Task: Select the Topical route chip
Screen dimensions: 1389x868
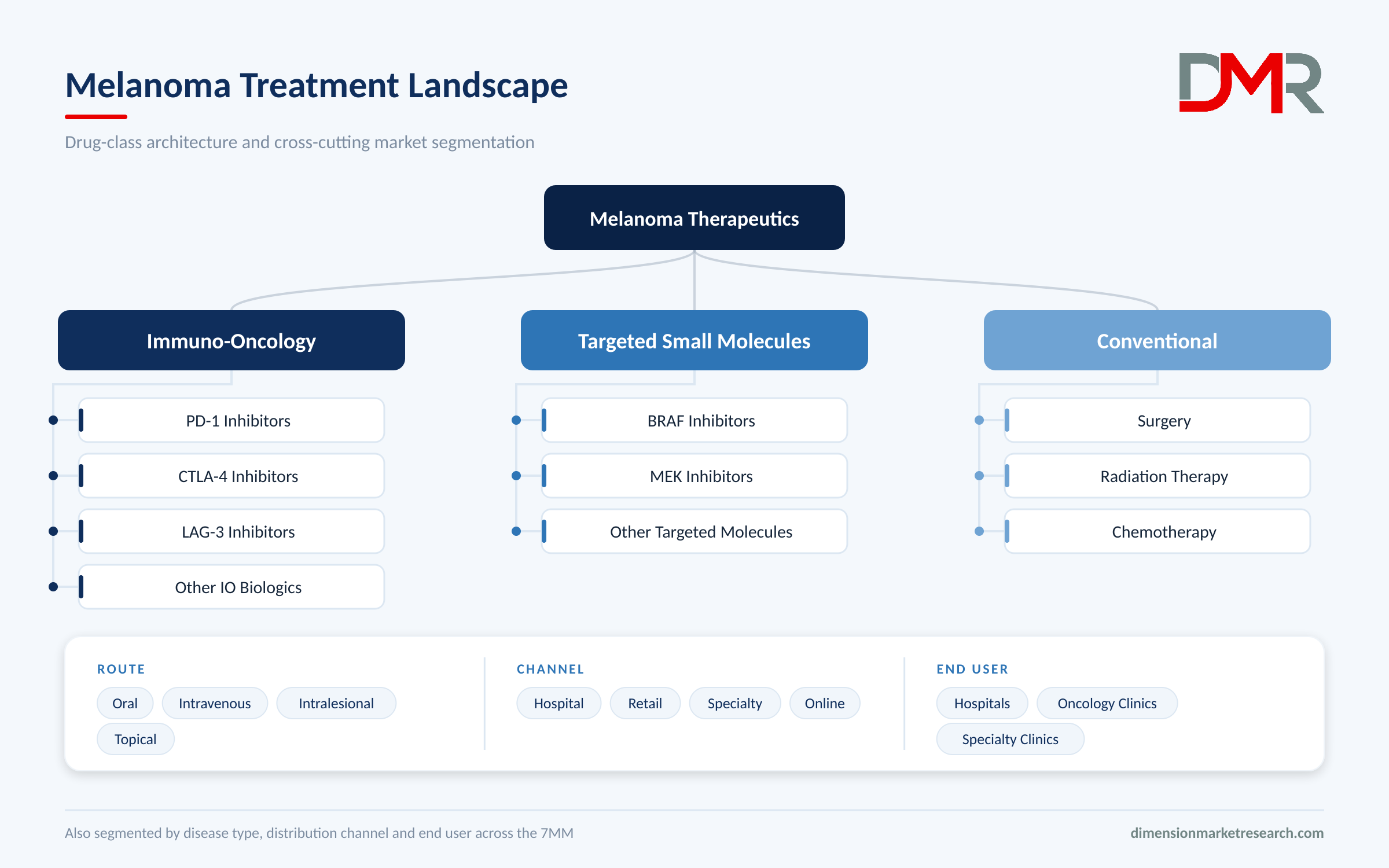Action: point(135,739)
